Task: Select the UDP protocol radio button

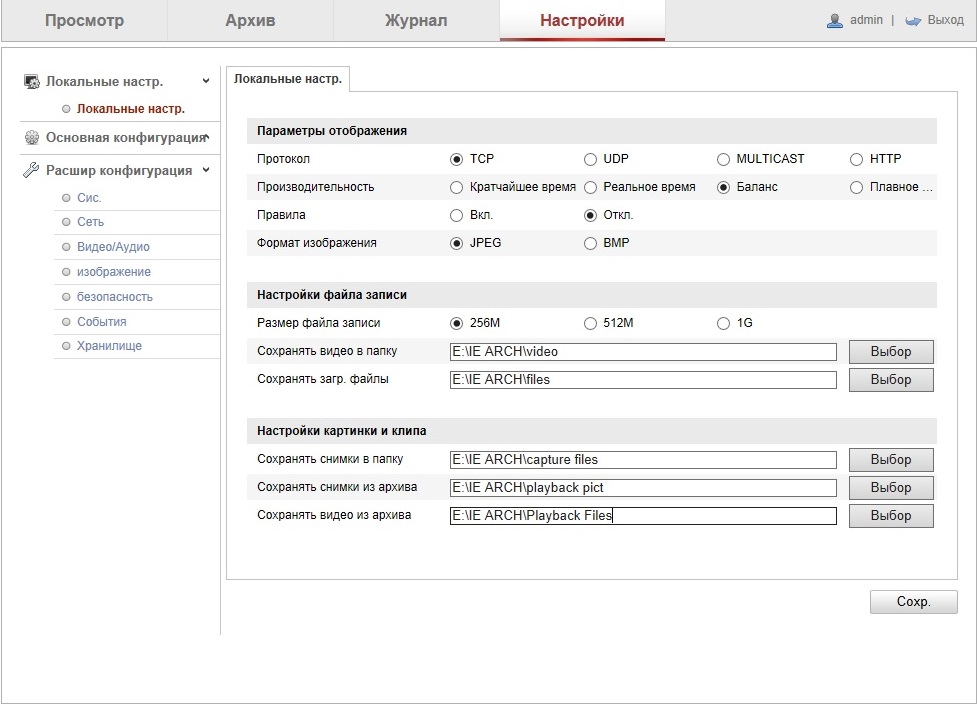Action: [x=590, y=159]
